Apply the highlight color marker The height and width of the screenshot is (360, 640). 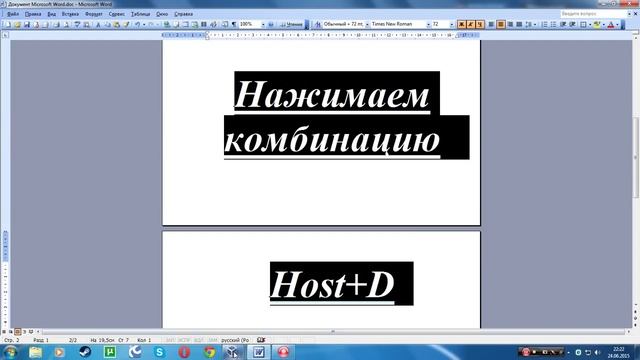pos(597,24)
